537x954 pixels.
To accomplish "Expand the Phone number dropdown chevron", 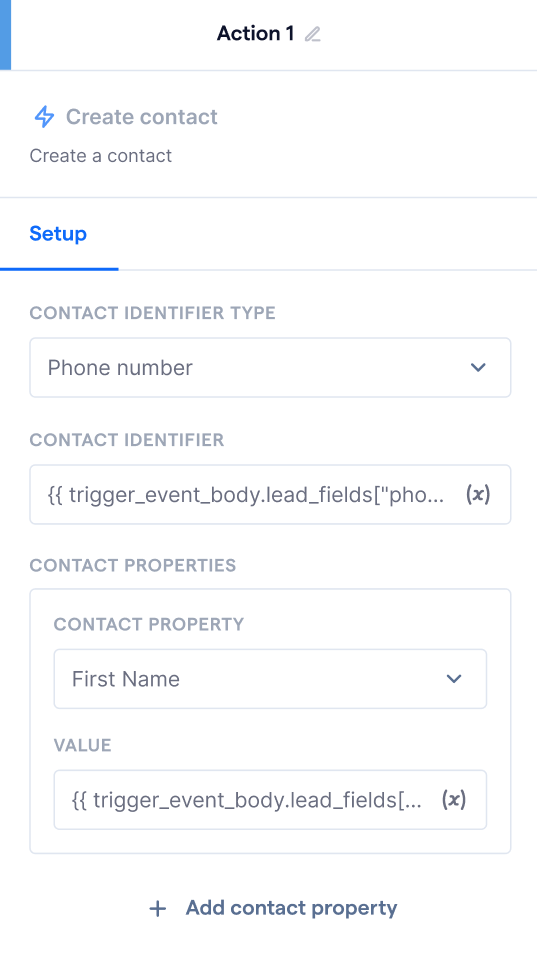I will click(x=478, y=367).
